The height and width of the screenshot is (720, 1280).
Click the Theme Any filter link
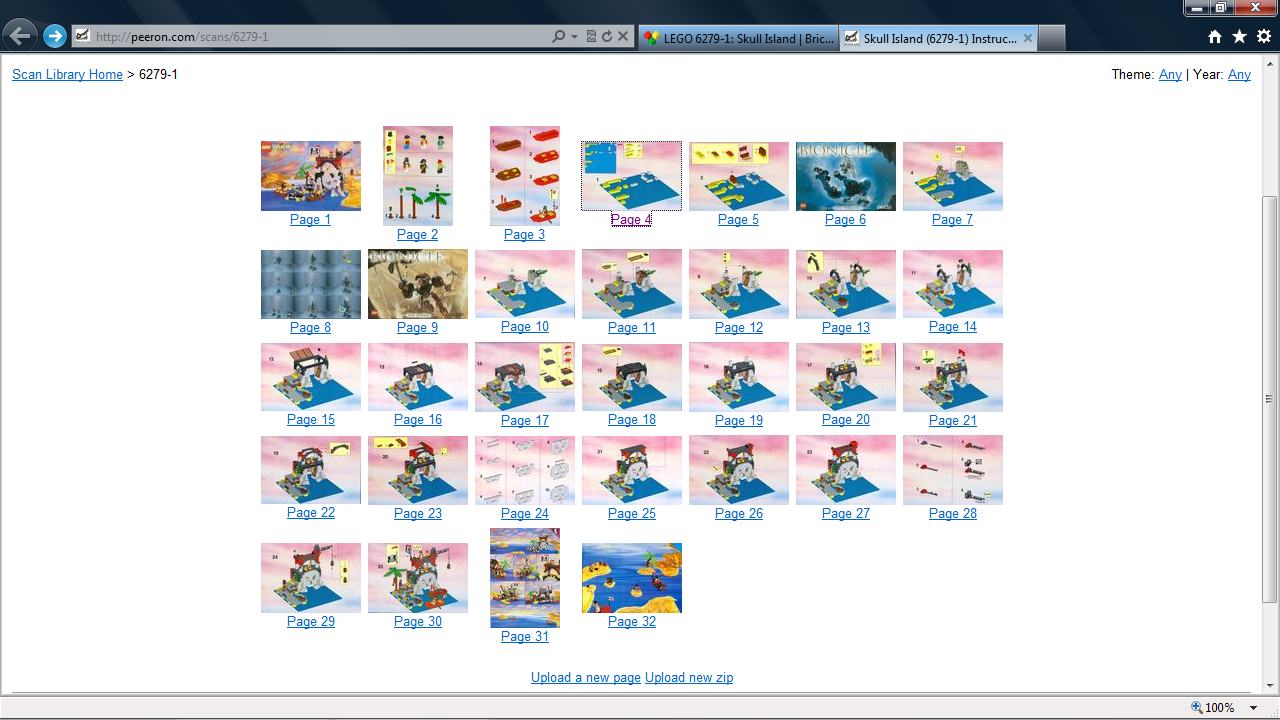[1170, 74]
